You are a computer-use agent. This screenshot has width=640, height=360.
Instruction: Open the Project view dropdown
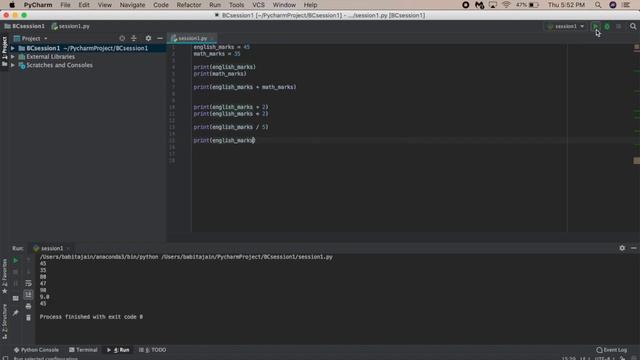click(x=31, y=38)
